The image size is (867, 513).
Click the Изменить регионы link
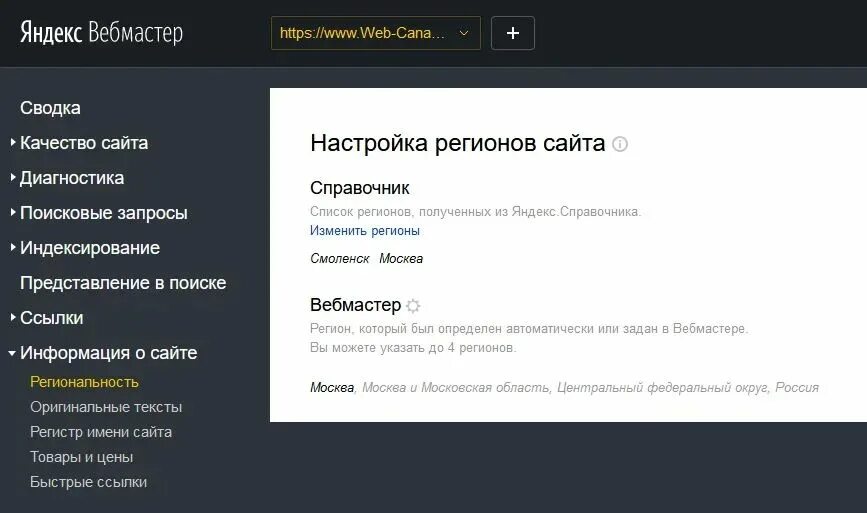(364, 231)
